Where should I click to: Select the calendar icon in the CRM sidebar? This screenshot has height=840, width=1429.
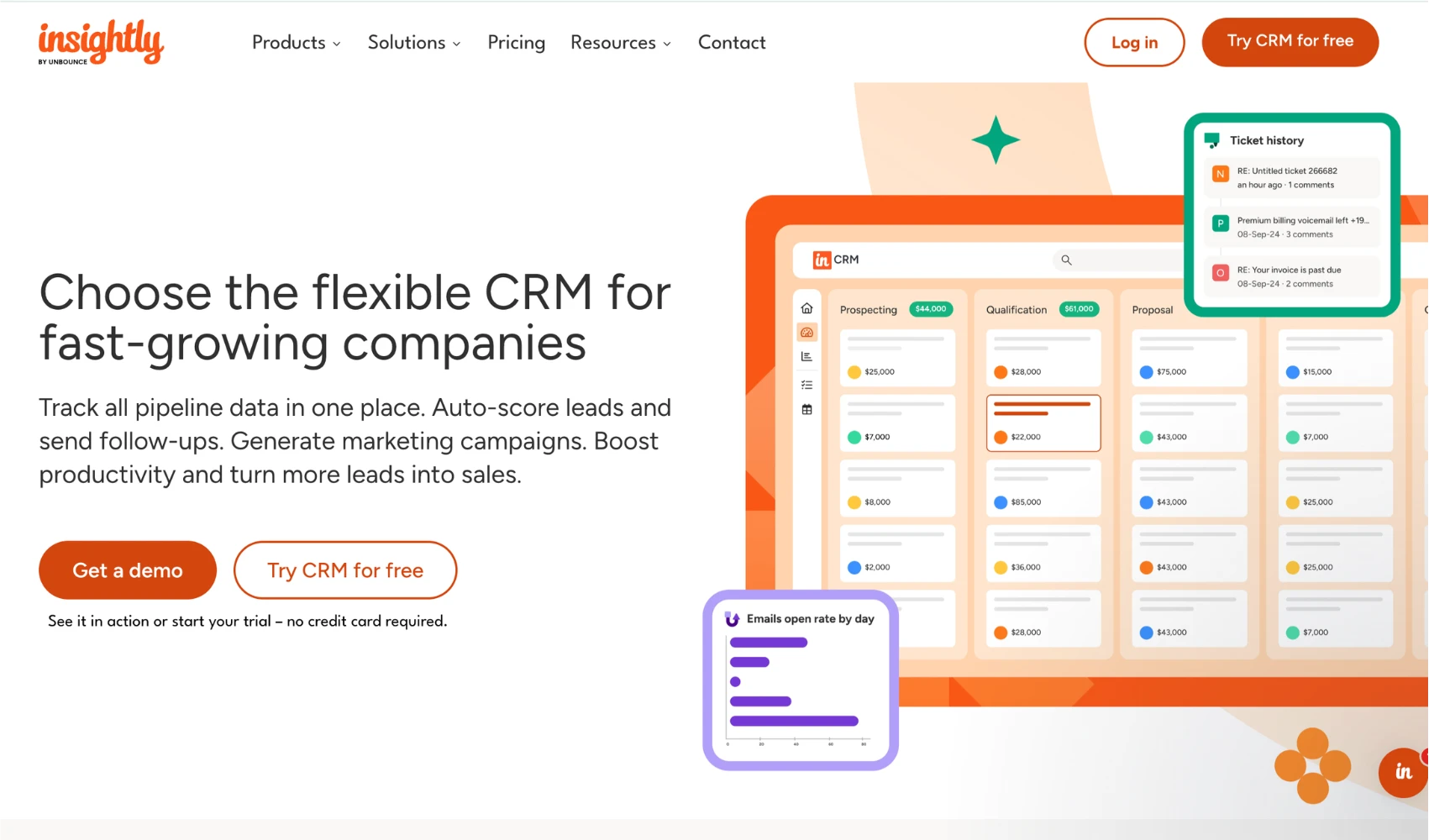806,408
